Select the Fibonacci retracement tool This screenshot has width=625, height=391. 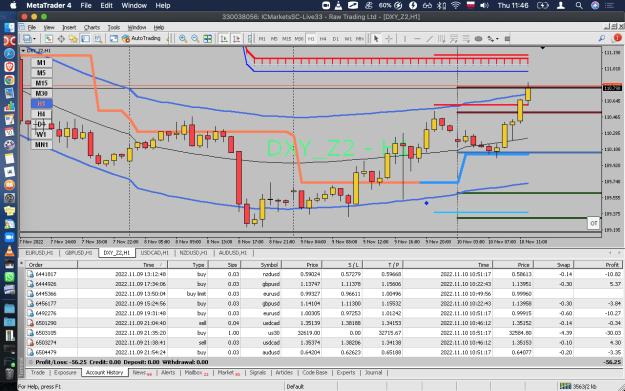[466, 39]
